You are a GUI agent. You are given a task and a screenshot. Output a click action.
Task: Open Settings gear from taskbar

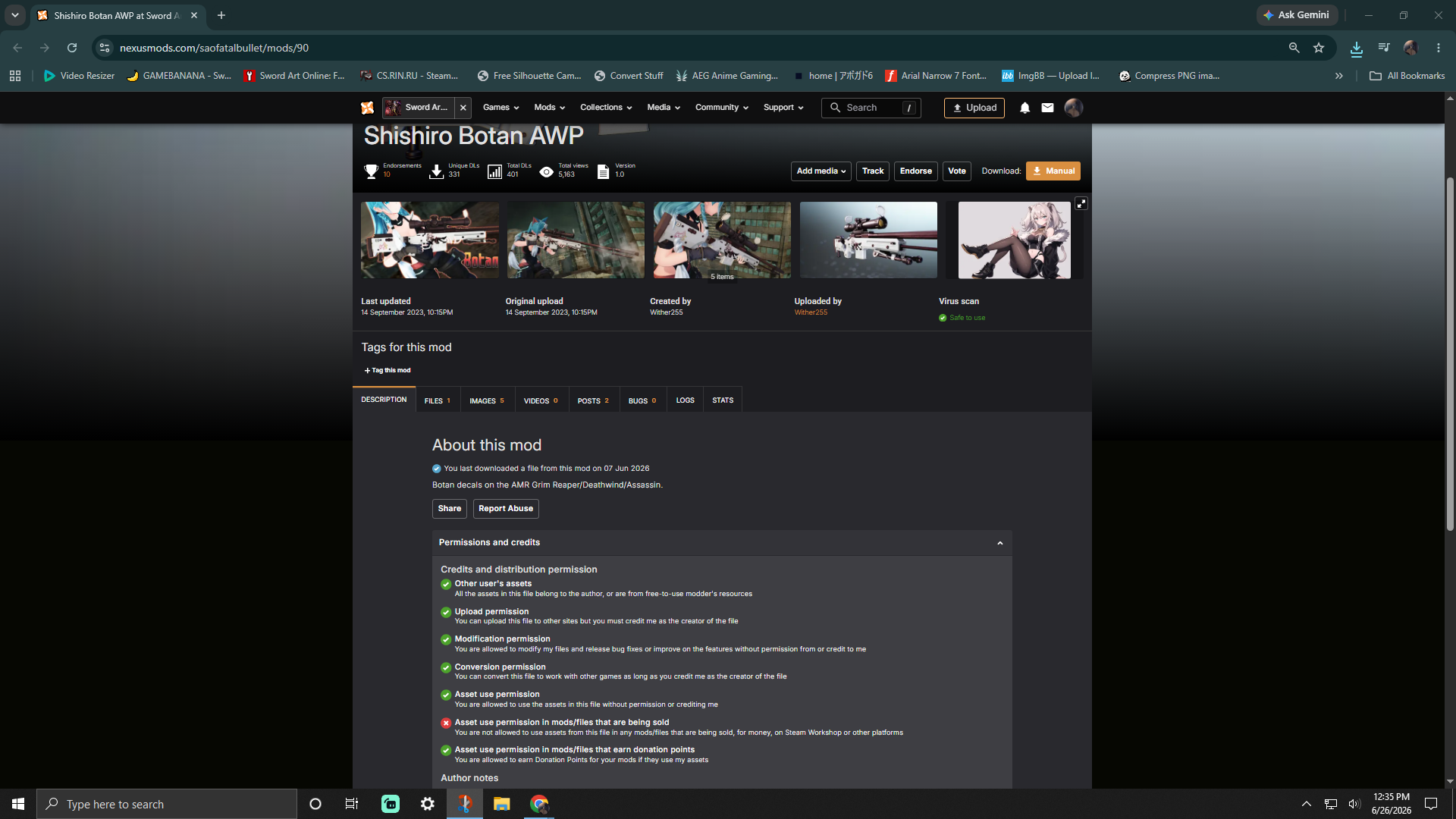pyautogui.click(x=428, y=804)
